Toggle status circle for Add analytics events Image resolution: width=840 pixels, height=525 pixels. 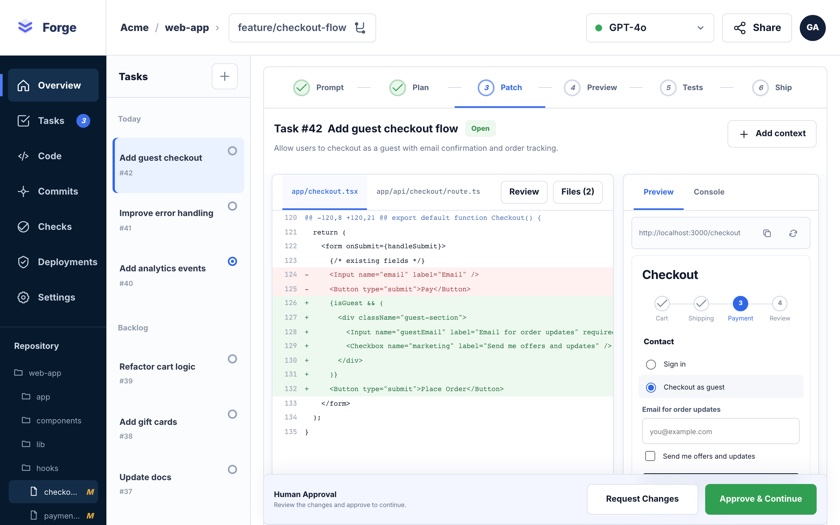pyautogui.click(x=232, y=261)
